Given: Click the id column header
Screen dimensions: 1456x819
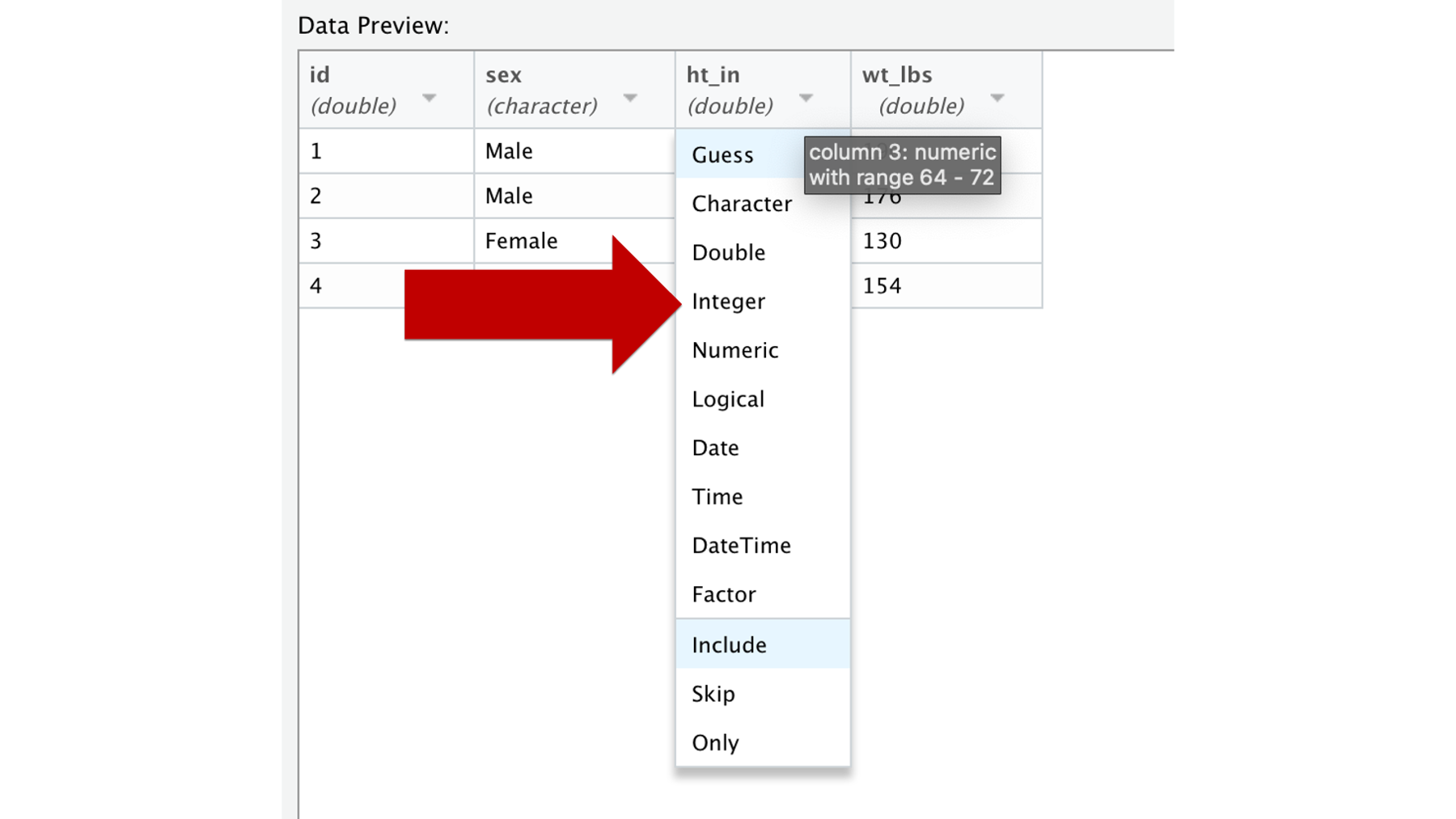Looking at the screenshot, I should (386, 90).
